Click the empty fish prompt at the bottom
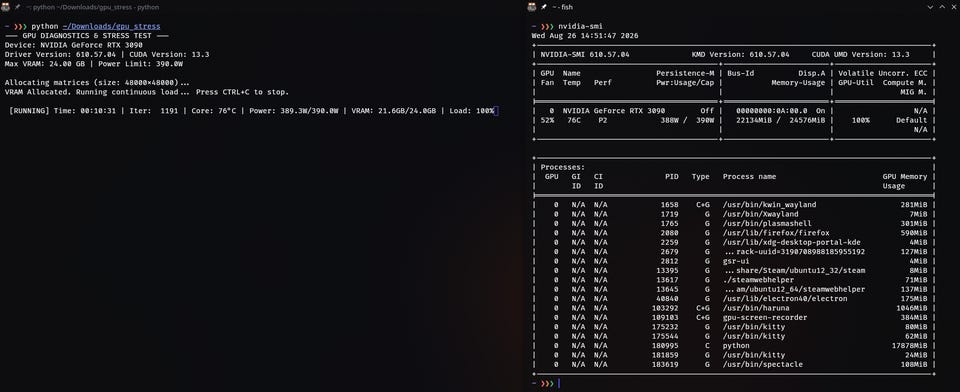This screenshot has height=392, width=960. [547, 383]
